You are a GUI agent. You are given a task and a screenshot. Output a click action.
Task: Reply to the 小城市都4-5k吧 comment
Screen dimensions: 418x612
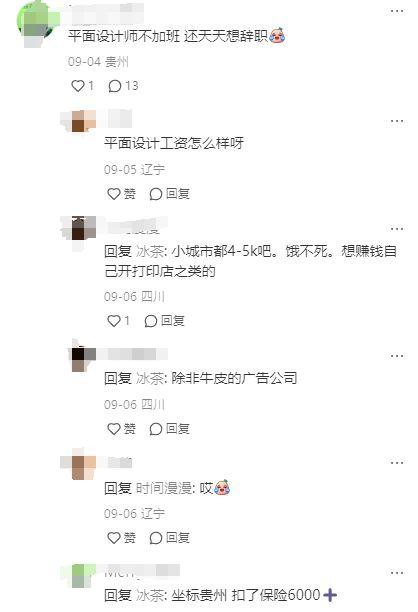tap(164, 321)
